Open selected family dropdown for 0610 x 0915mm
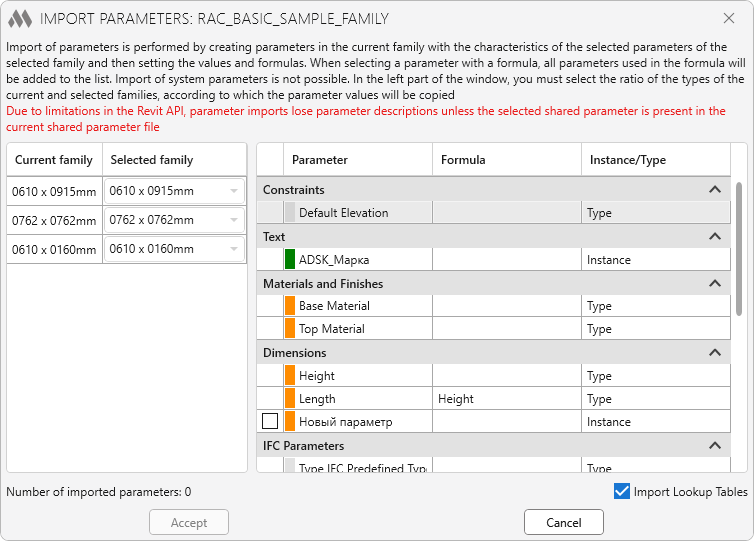Screen dimensions: 754x541 [x=175, y=191]
